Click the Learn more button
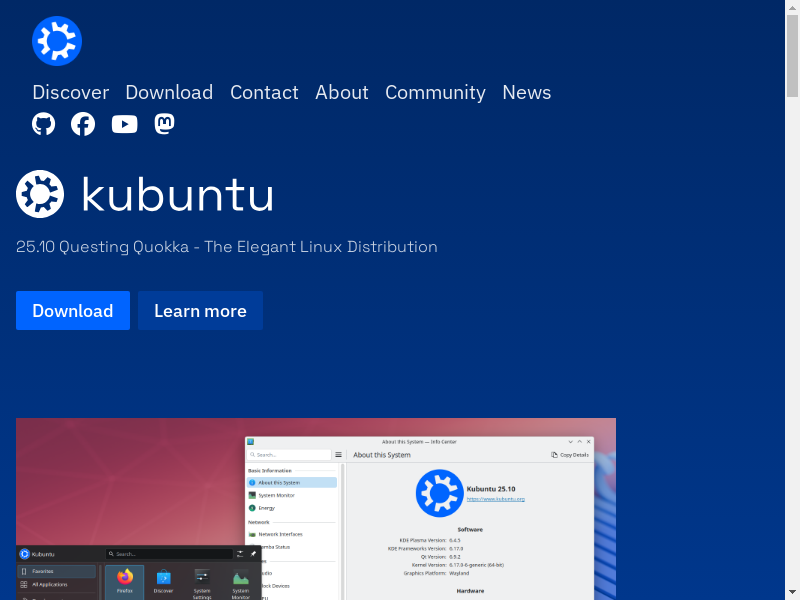The image size is (800, 600). pos(200,311)
